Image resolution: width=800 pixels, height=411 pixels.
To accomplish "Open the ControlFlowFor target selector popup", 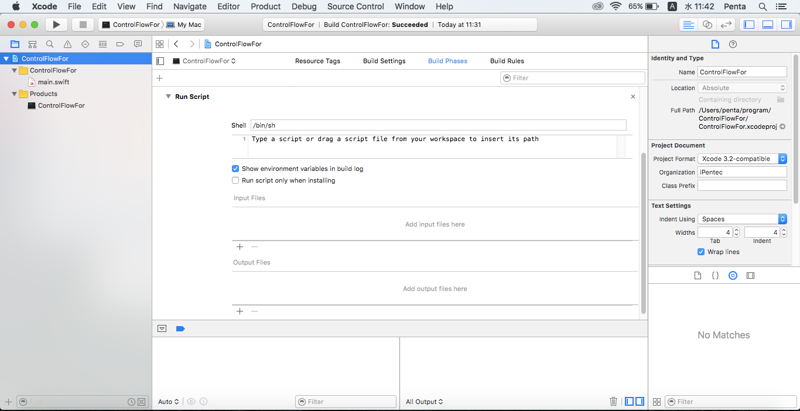I will pyautogui.click(x=204, y=61).
